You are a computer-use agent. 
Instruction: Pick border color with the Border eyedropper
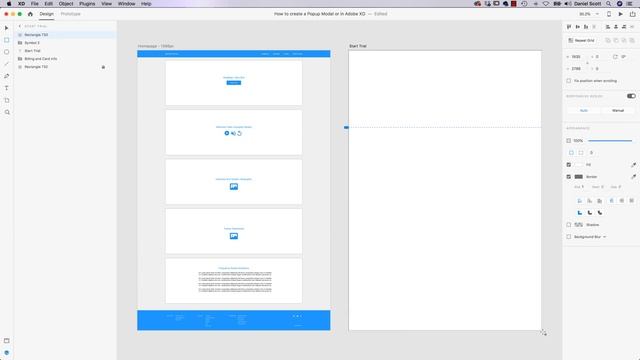(x=633, y=177)
